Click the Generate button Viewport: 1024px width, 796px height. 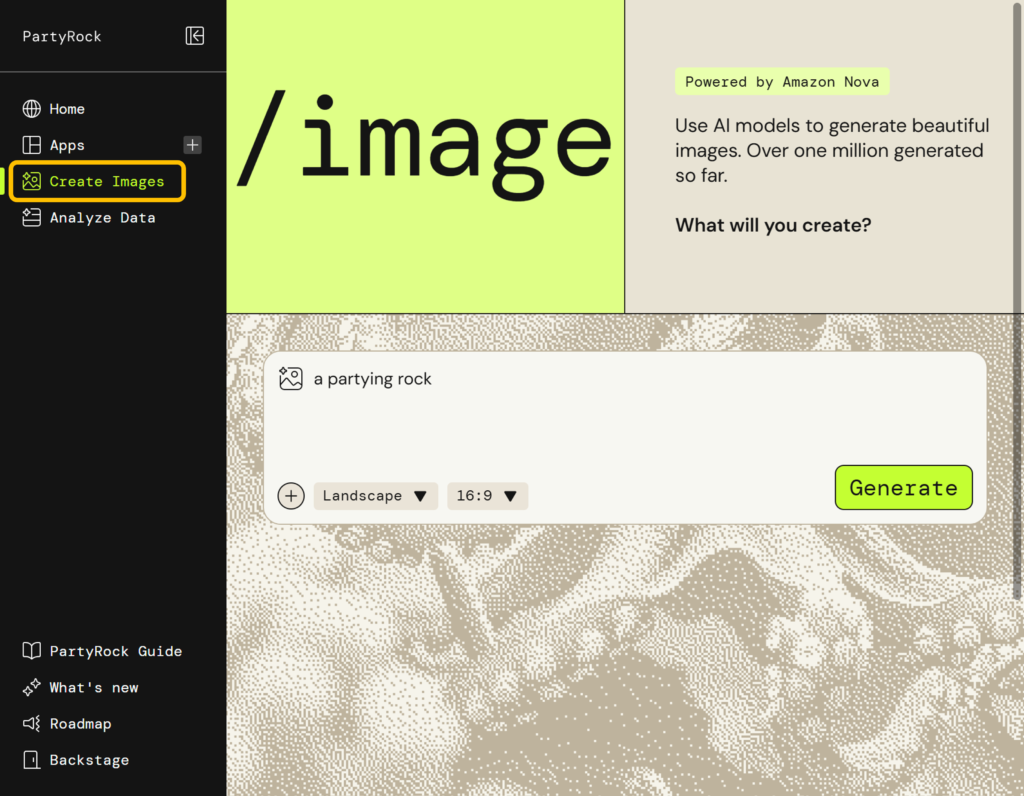[903, 487]
